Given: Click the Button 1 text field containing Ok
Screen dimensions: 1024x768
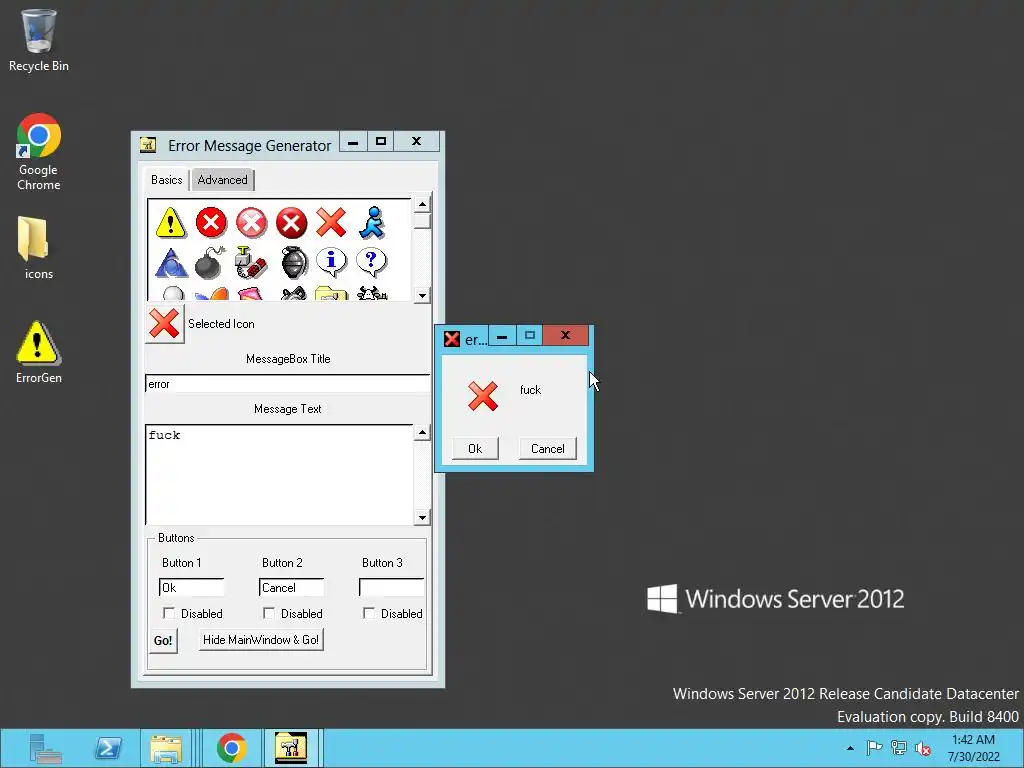Looking at the screenshot, I should coord(191,588).
